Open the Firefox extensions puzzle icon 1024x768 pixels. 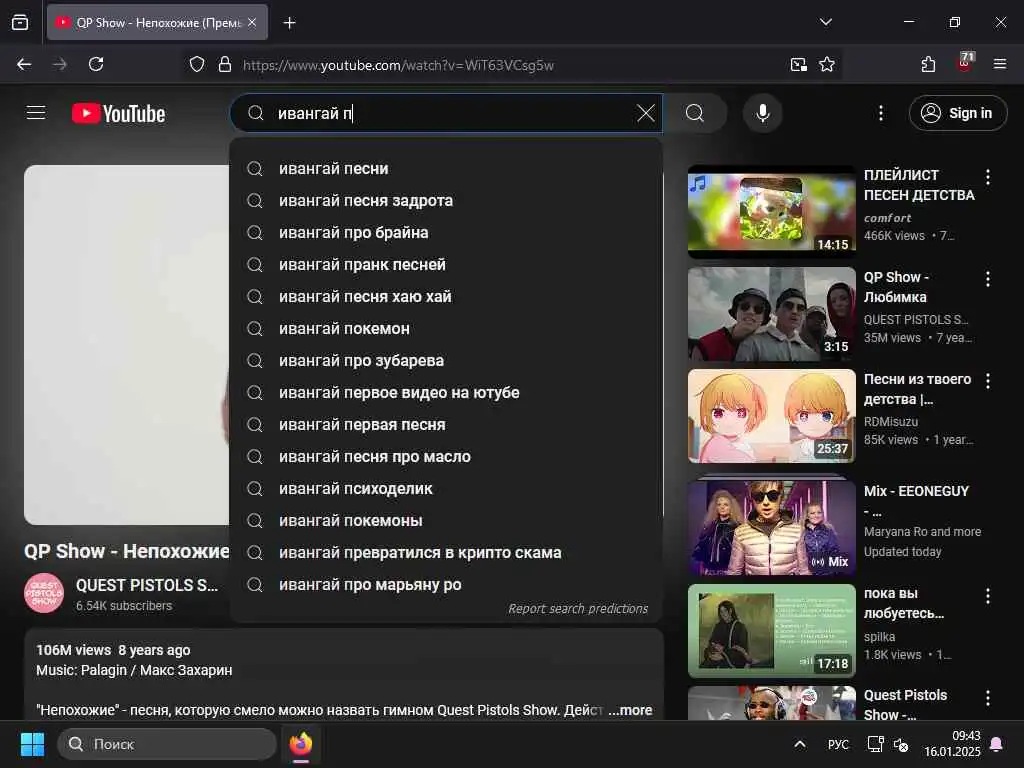pos(928,64)
